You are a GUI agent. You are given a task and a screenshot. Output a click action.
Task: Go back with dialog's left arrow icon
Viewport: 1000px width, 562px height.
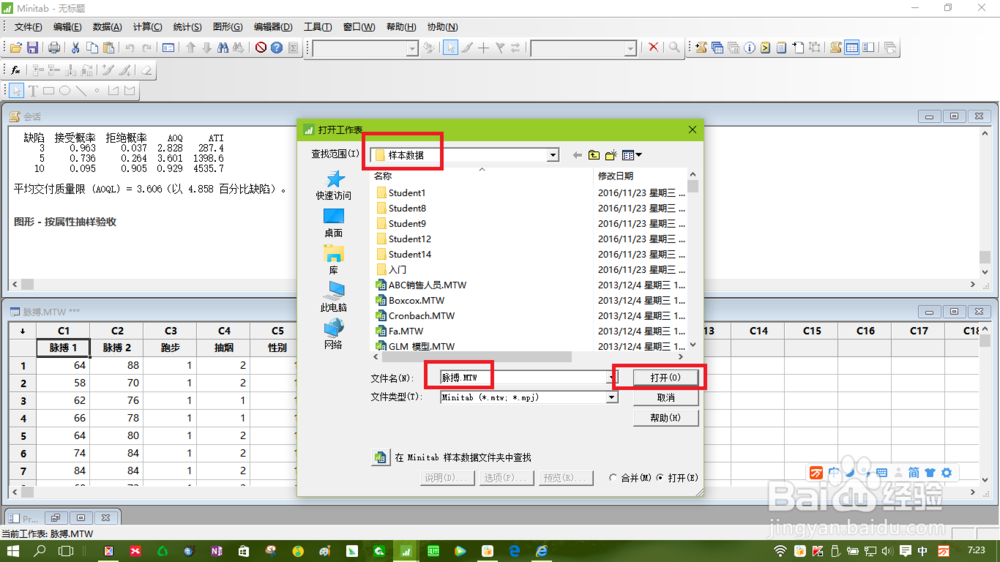[x=577, y=155]
